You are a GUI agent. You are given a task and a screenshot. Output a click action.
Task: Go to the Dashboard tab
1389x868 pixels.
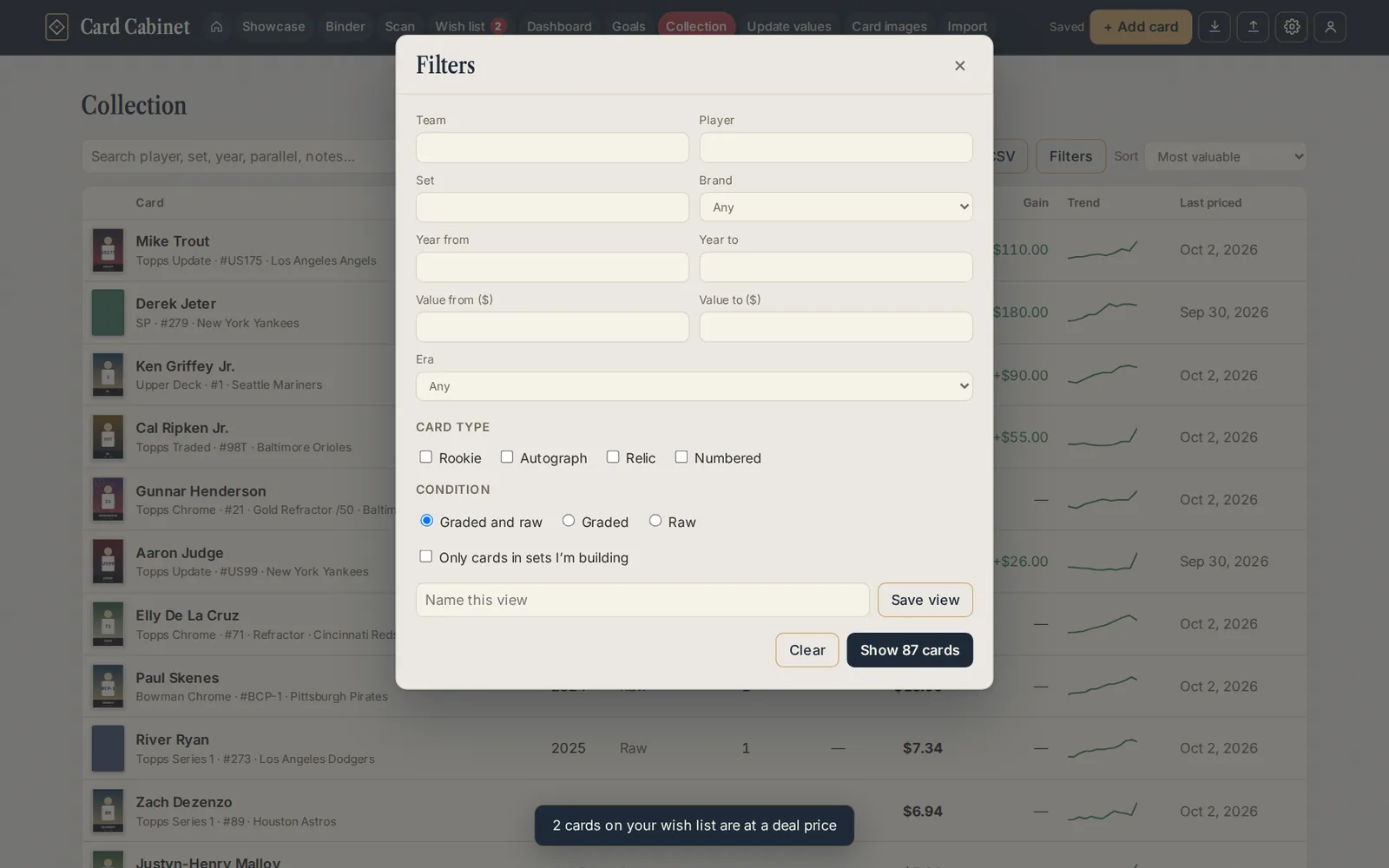(559, 27)
